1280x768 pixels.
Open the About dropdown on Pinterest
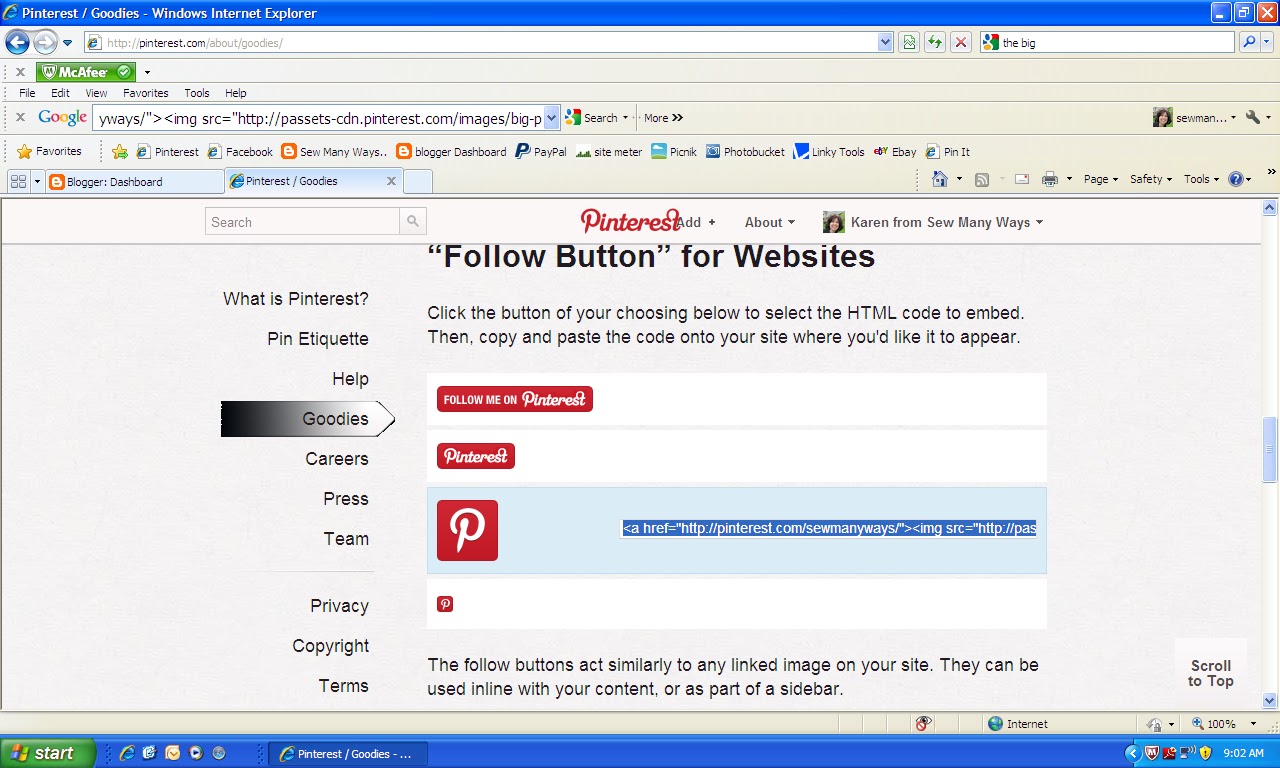(769, 222)
